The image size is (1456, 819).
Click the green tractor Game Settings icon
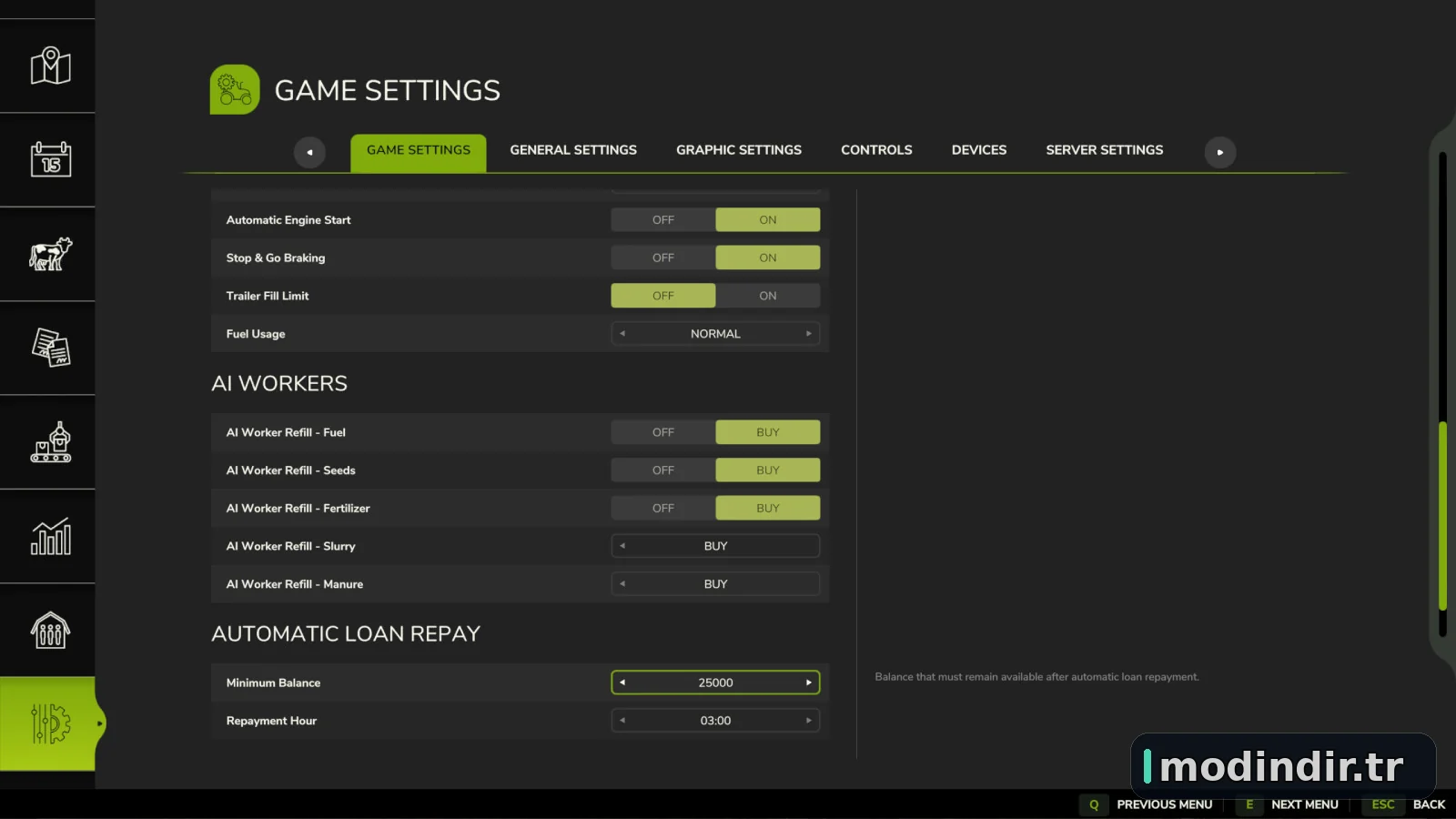tap(235, 89)
